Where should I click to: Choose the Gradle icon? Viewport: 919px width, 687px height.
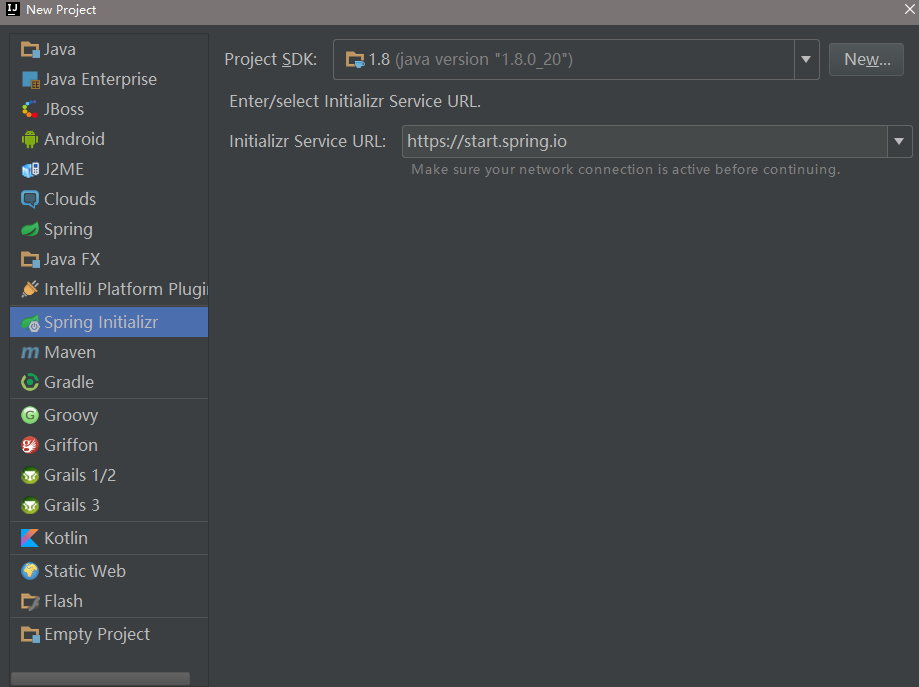pyautogui.click(x=30, y=382)
